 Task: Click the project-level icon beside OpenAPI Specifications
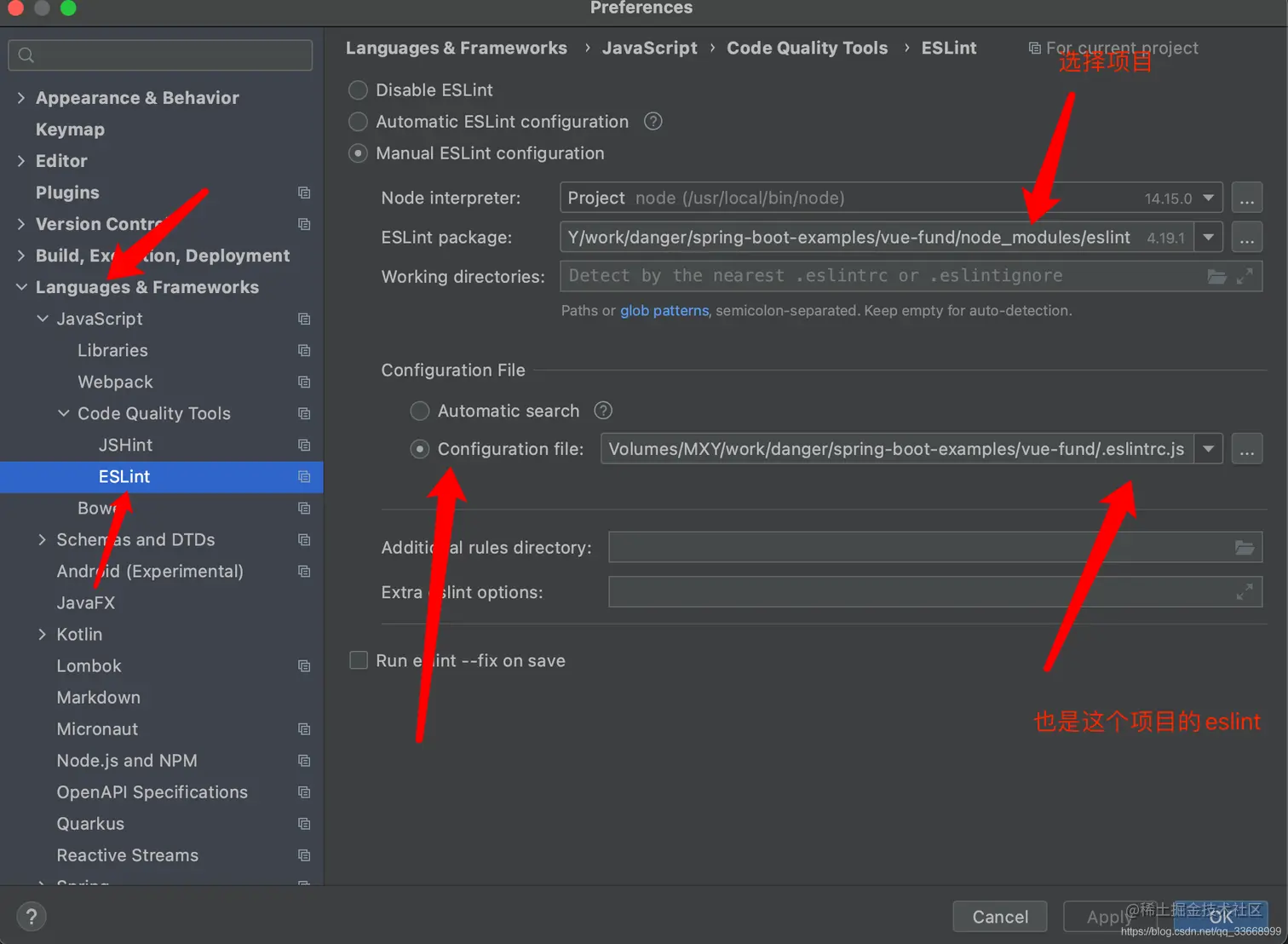304,791
